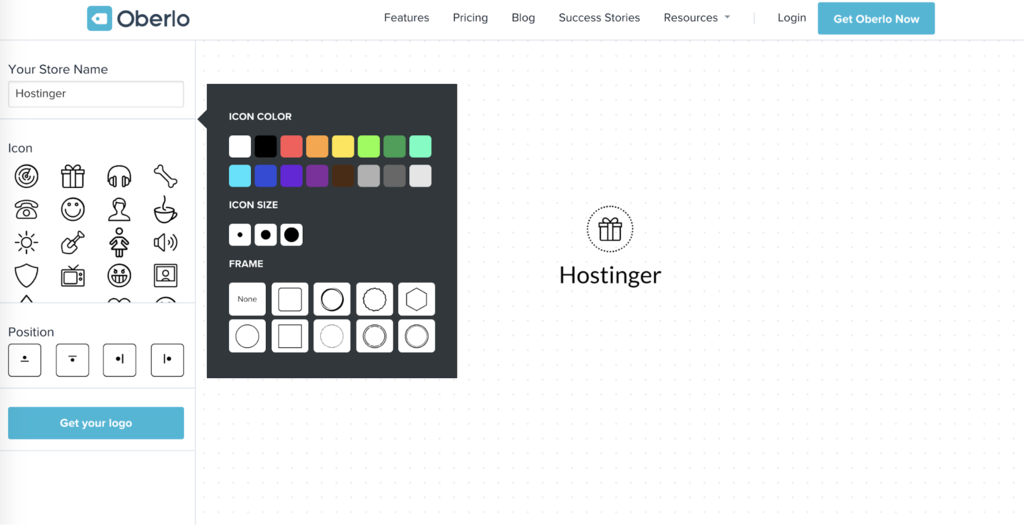Viewport: 1024px width, 525px height.
Task: Select the smallest icon size option
Action: coord(240,235)
